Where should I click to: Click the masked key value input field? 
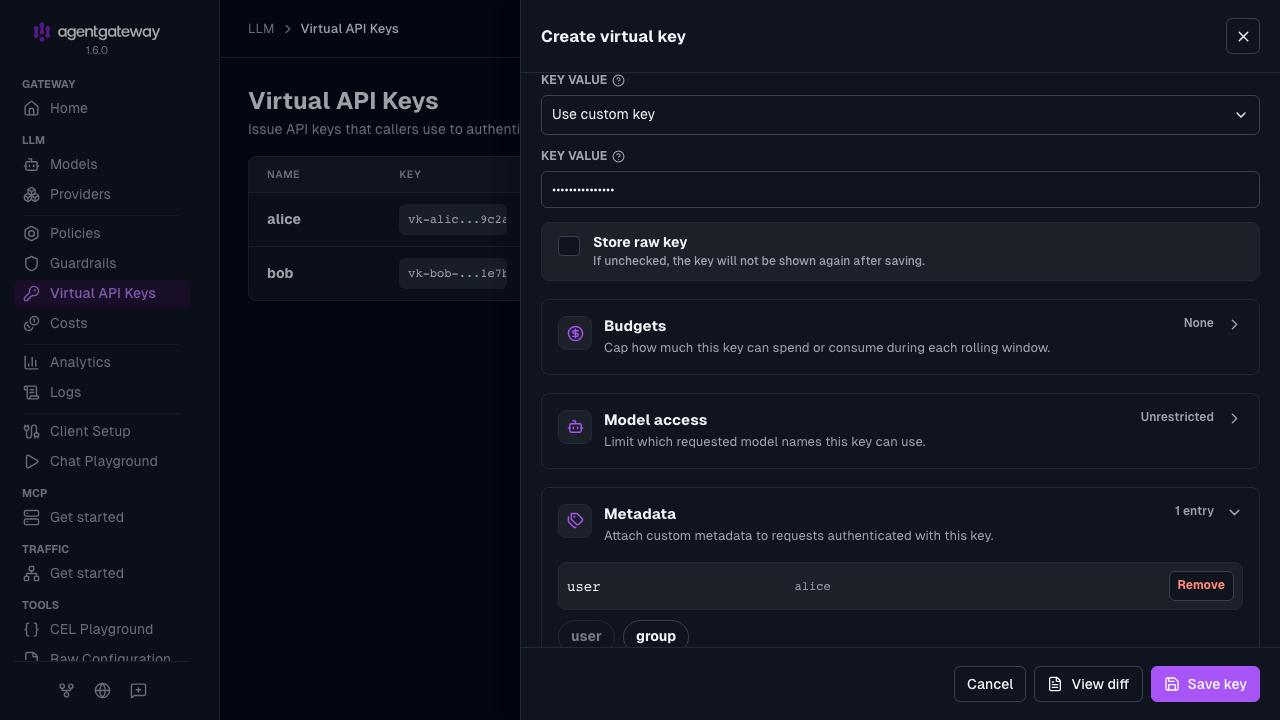(900, 190)
